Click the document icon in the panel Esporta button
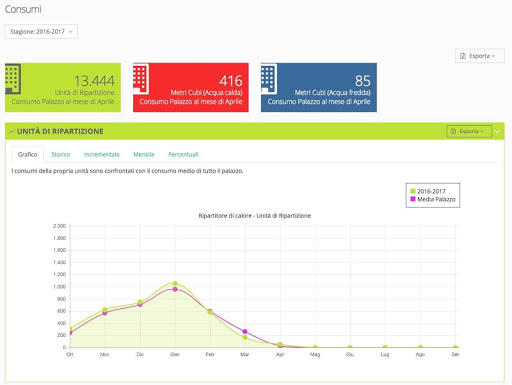The height and width of the screenshot is (385, 512). click(x=453, y=131)
